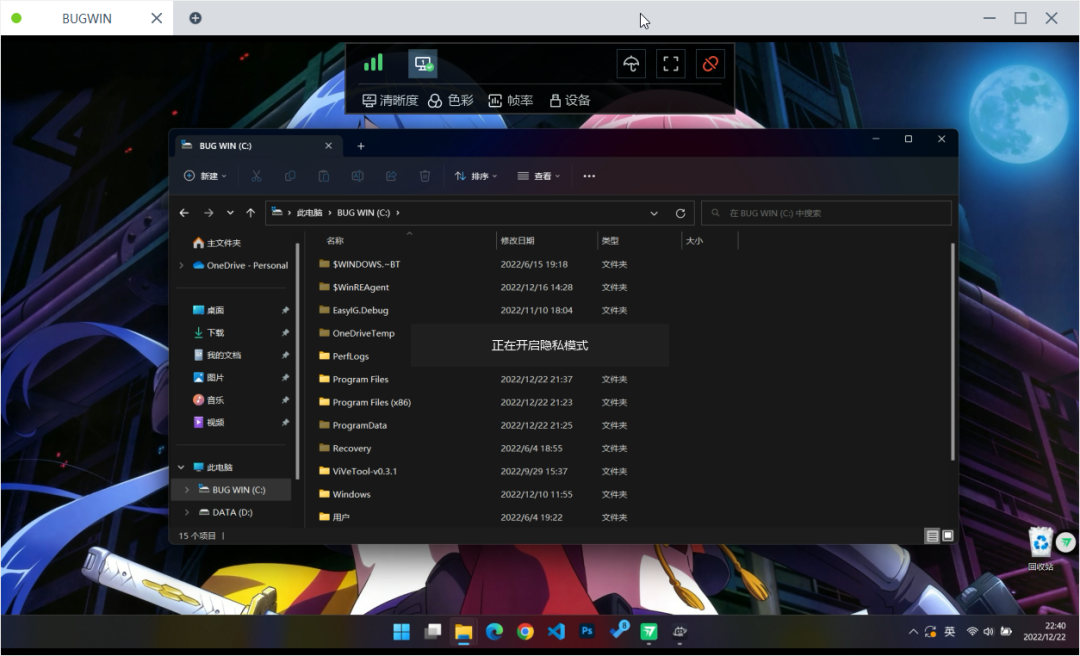Expand the 查看 view dropdown
Viewport: 1080px width, 656px height.
coord(538,176)
